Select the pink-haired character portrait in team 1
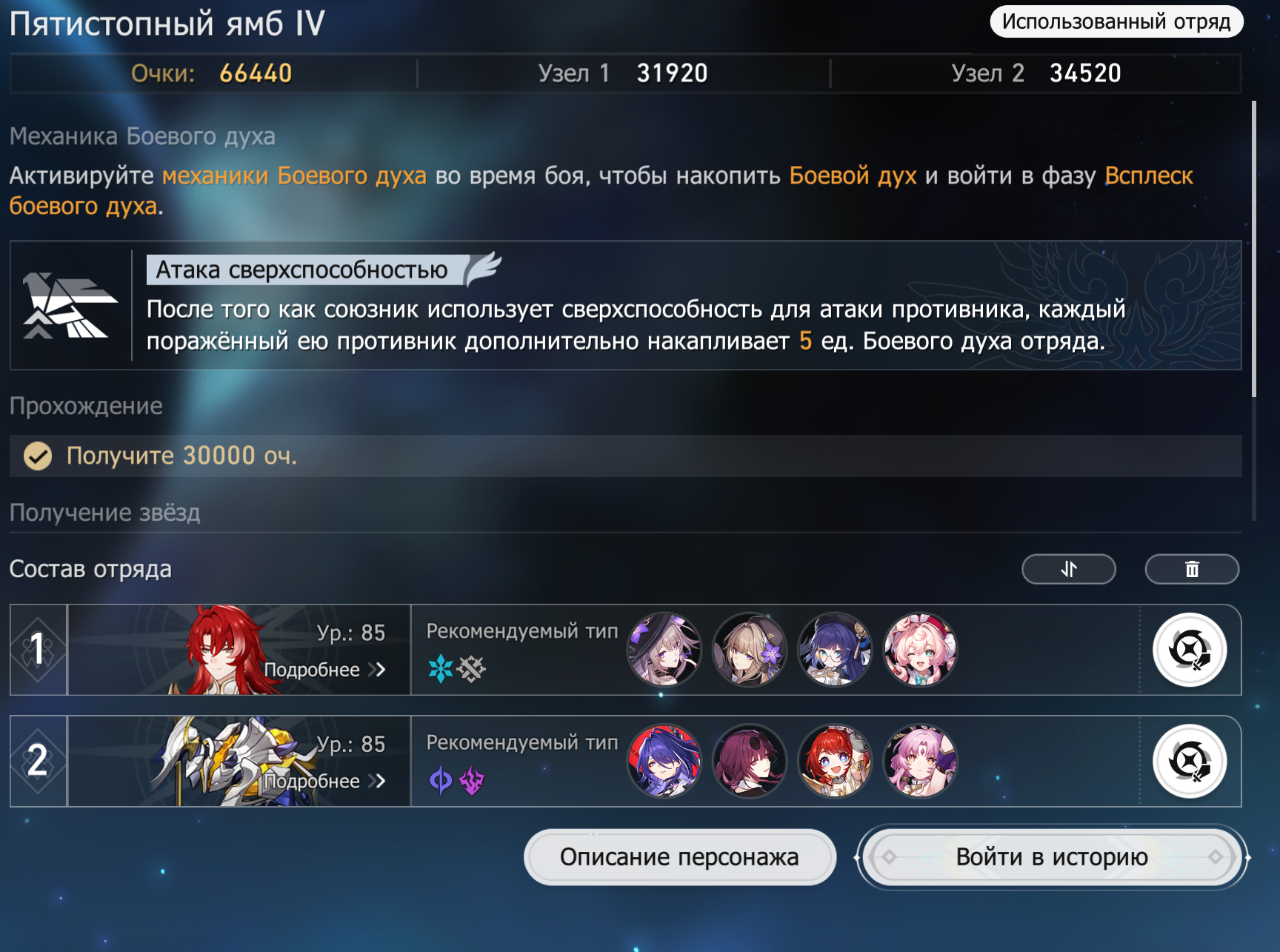1280x952 pixels. pos(920,650)
